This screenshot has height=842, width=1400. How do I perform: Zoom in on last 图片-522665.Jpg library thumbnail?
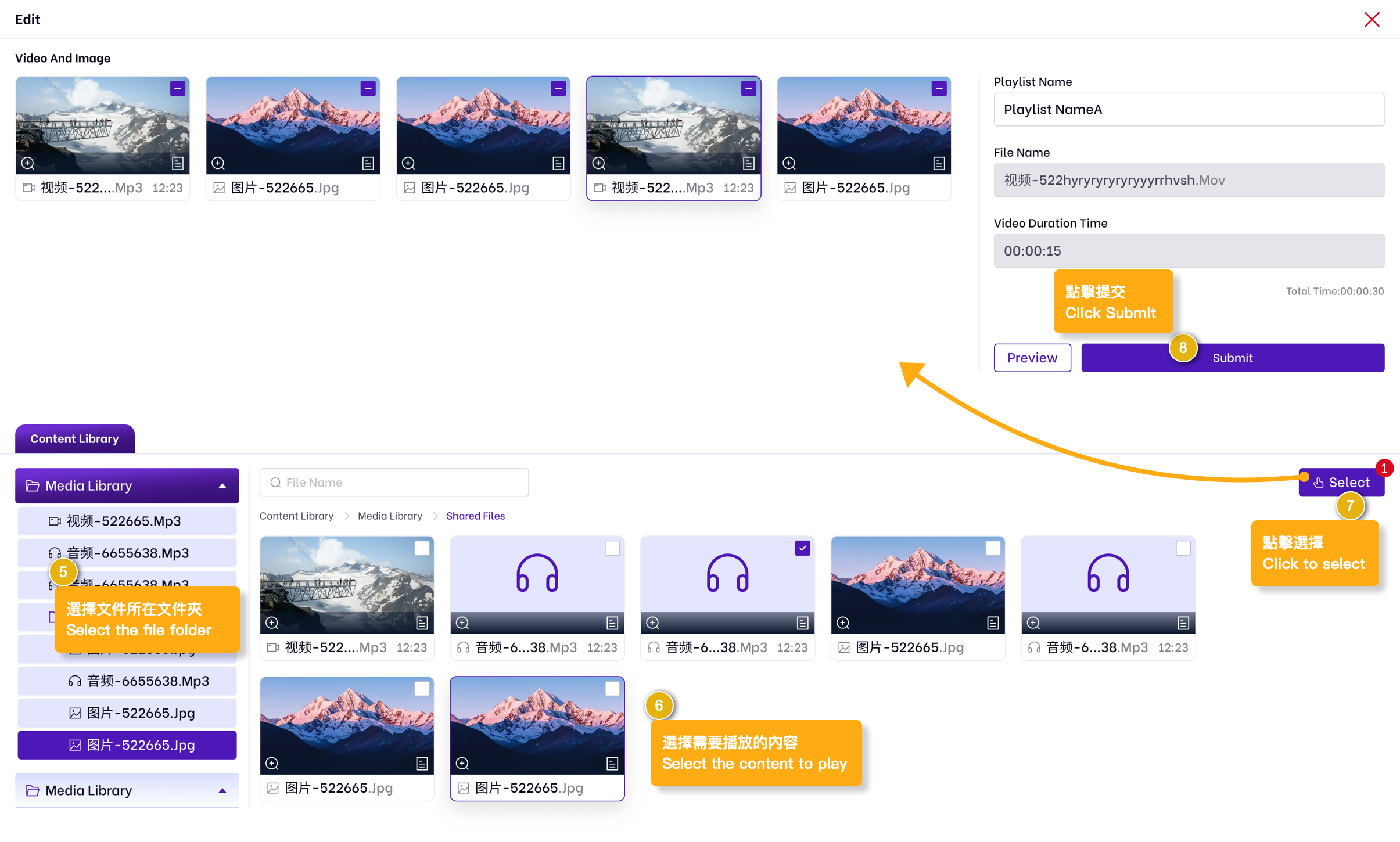tap(462, 763)
